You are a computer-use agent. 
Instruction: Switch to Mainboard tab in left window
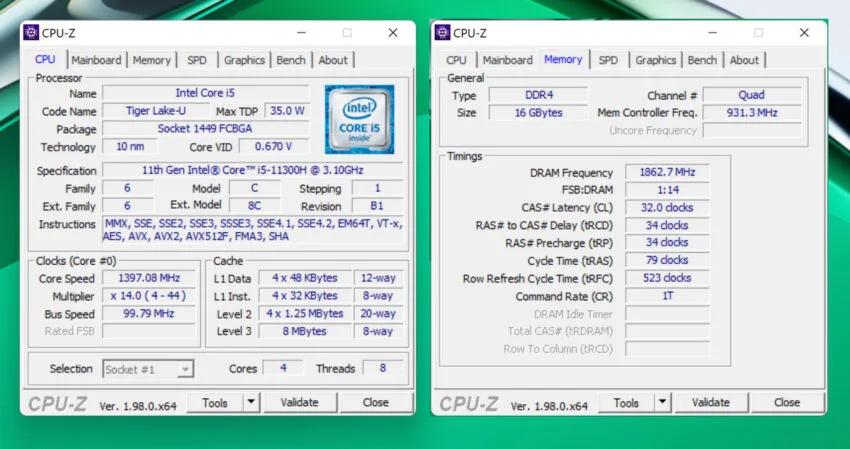click(x=96, y=60)
